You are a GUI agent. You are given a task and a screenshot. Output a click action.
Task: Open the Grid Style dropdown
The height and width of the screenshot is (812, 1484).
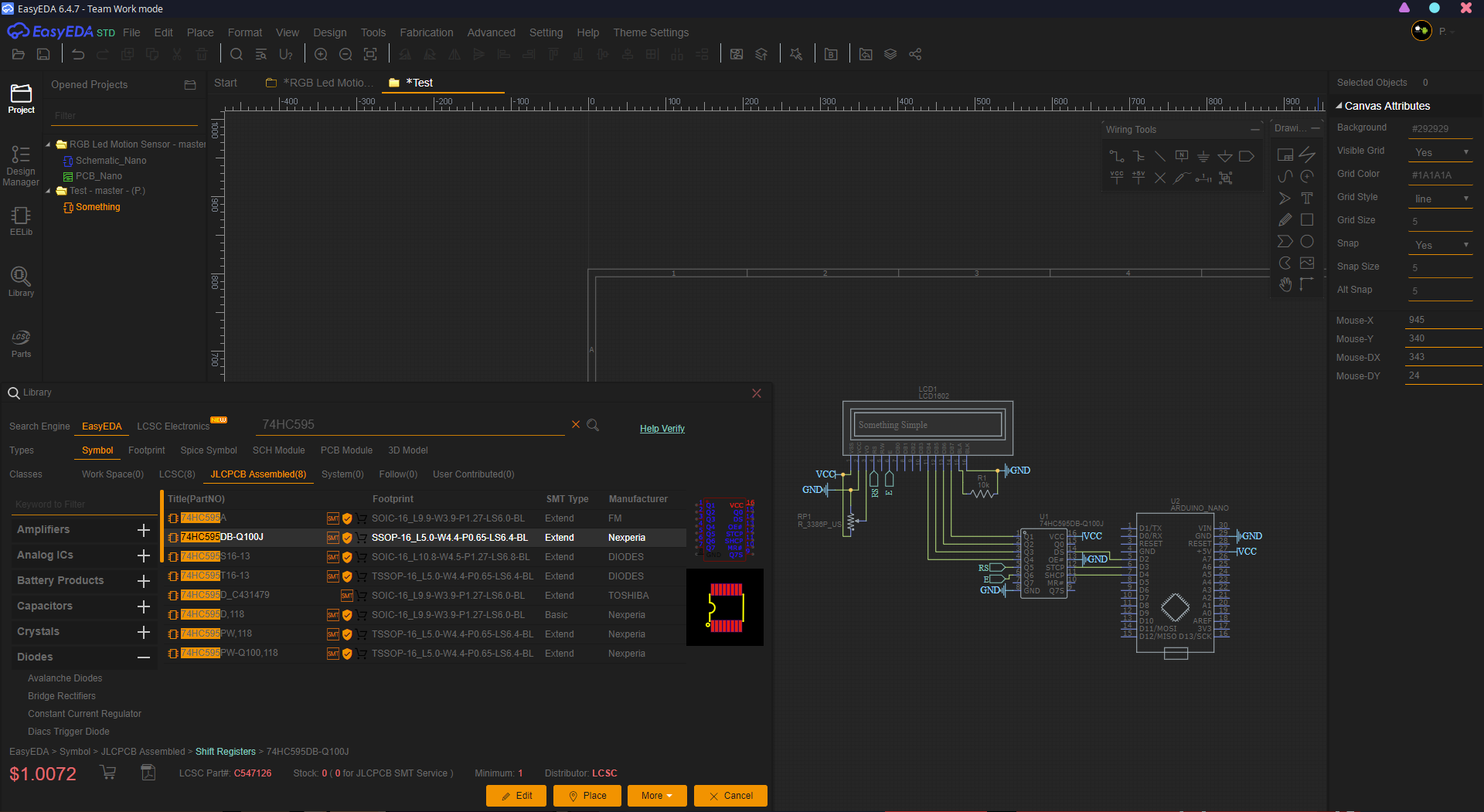(x=1441, y=199)
